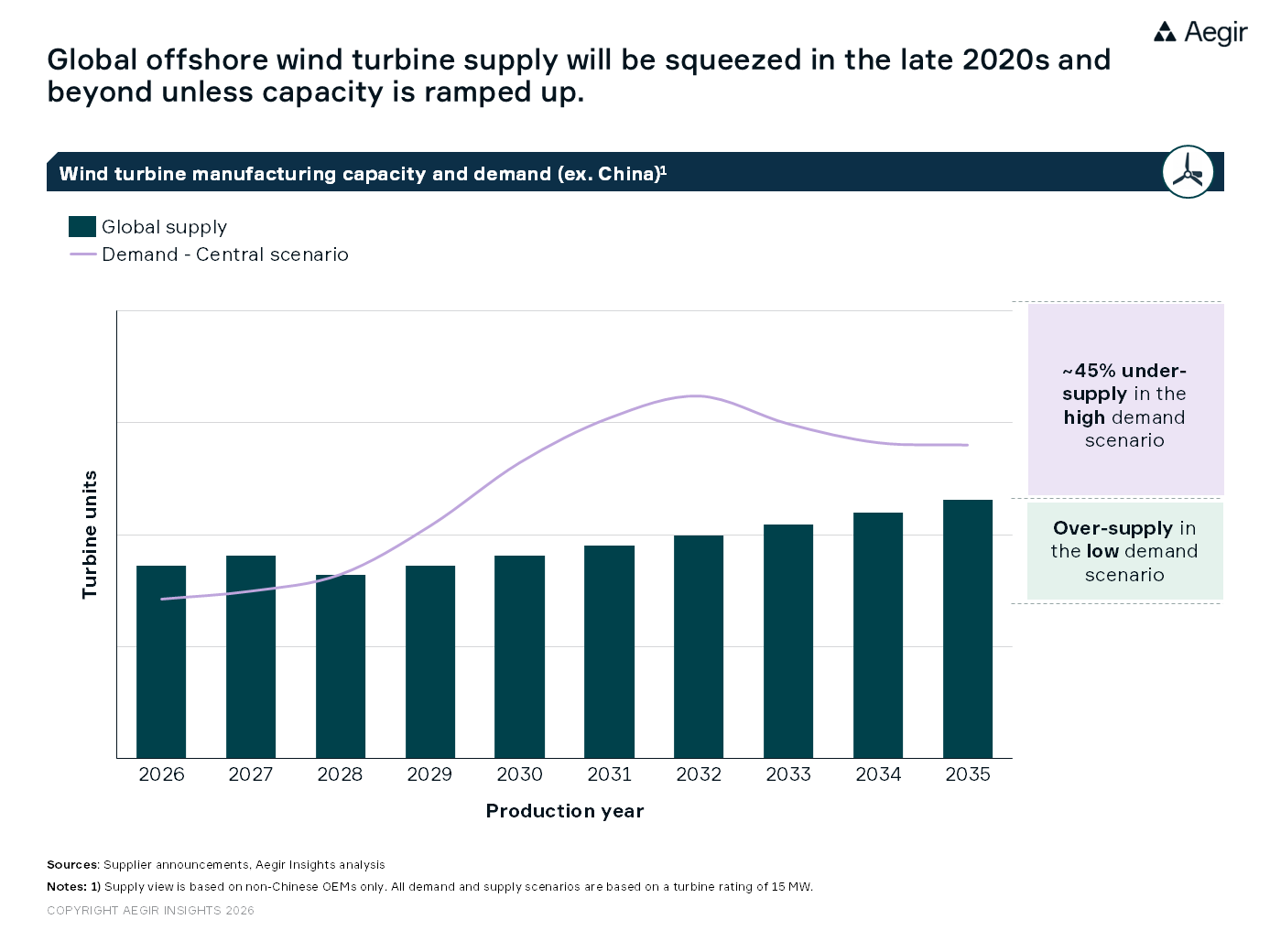
Task: Click the 'Over-supply in the low demand' callout box
Action: 1125,551
